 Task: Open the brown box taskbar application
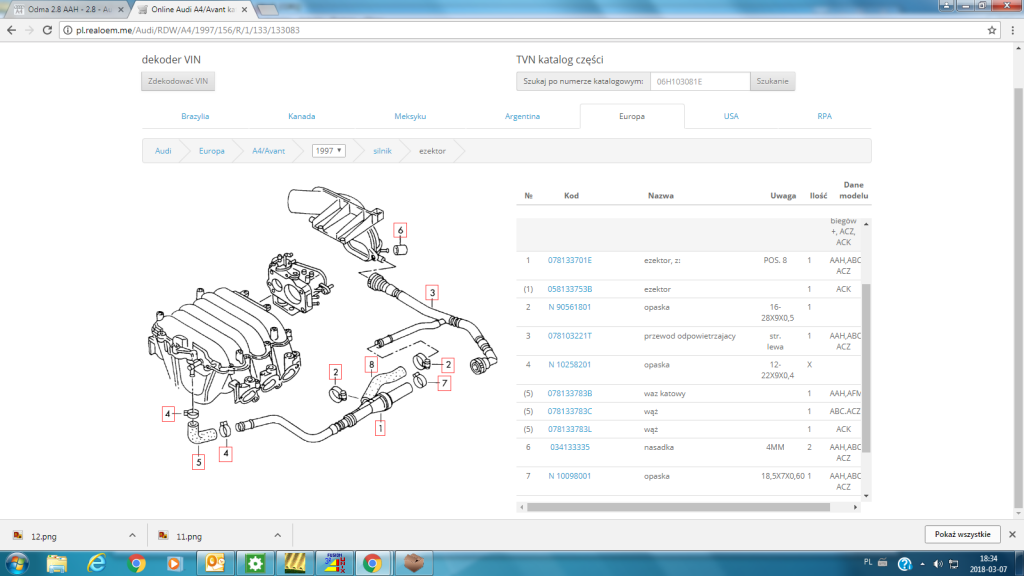tap(413, 563)
